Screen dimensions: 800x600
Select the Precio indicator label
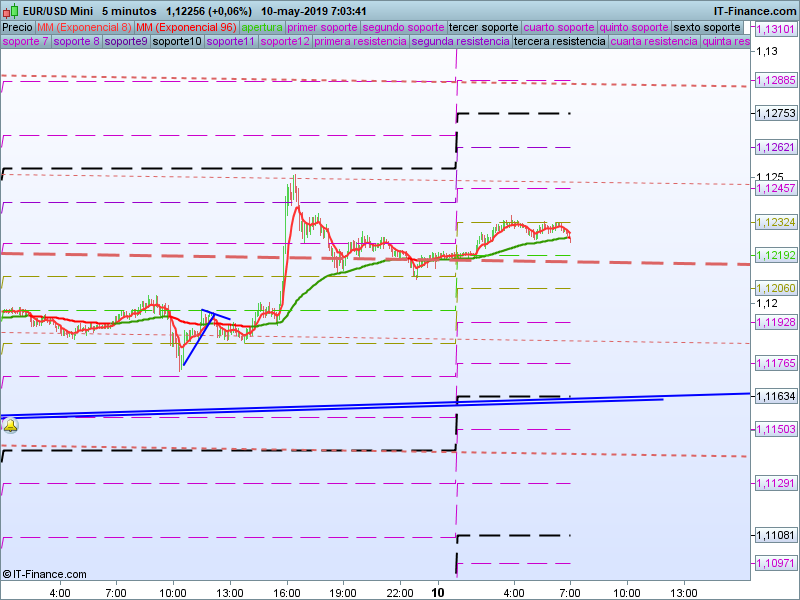click(17, 27)
